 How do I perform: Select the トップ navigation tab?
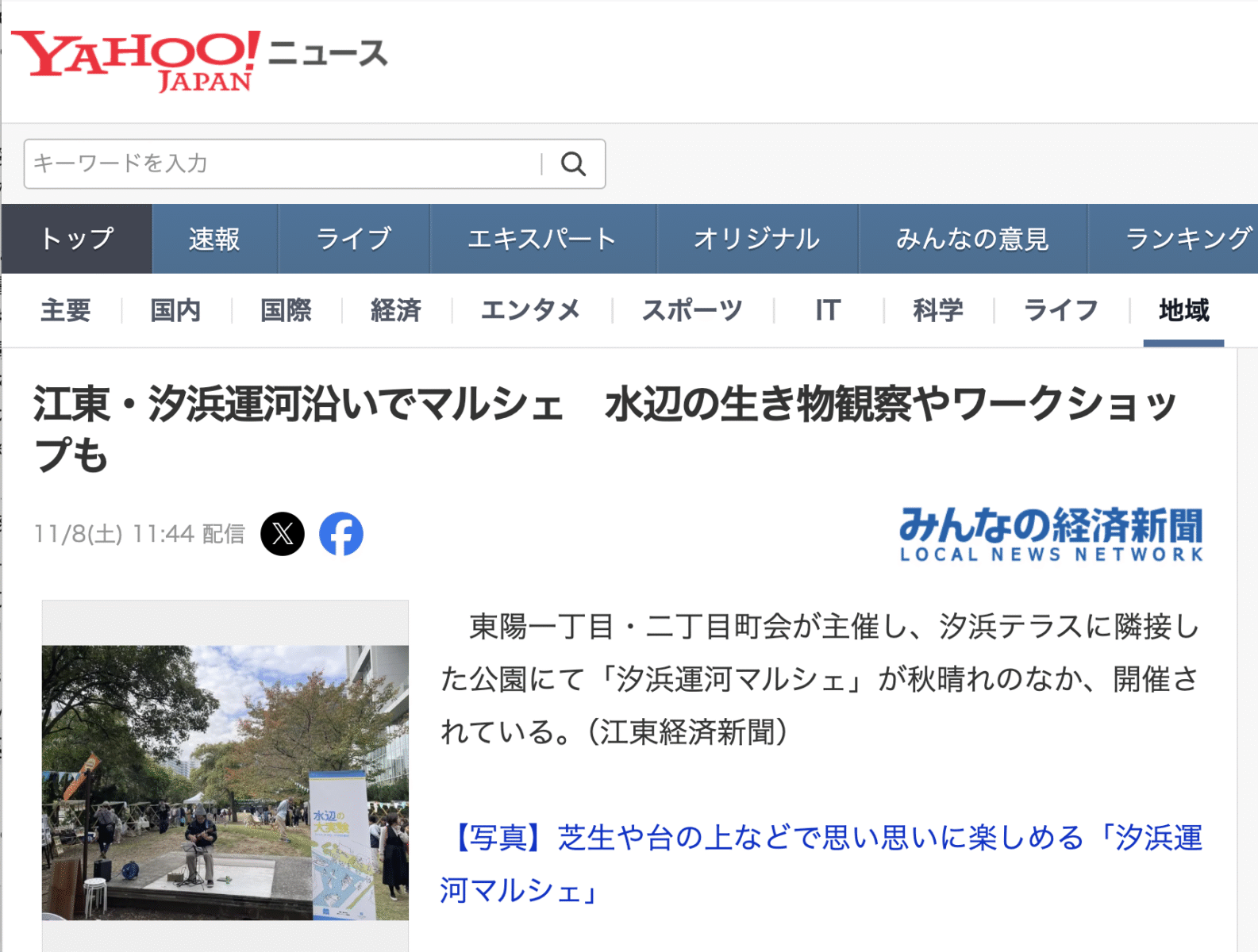pos(77,239)
